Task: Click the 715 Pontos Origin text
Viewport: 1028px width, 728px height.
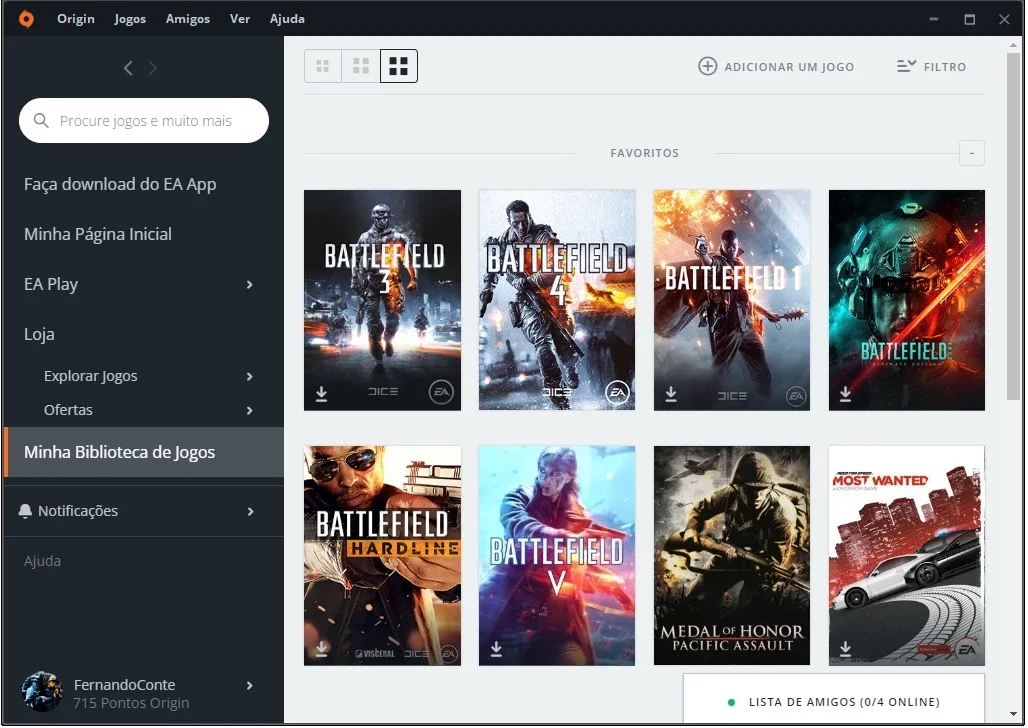Action: (x=131, y=703)
